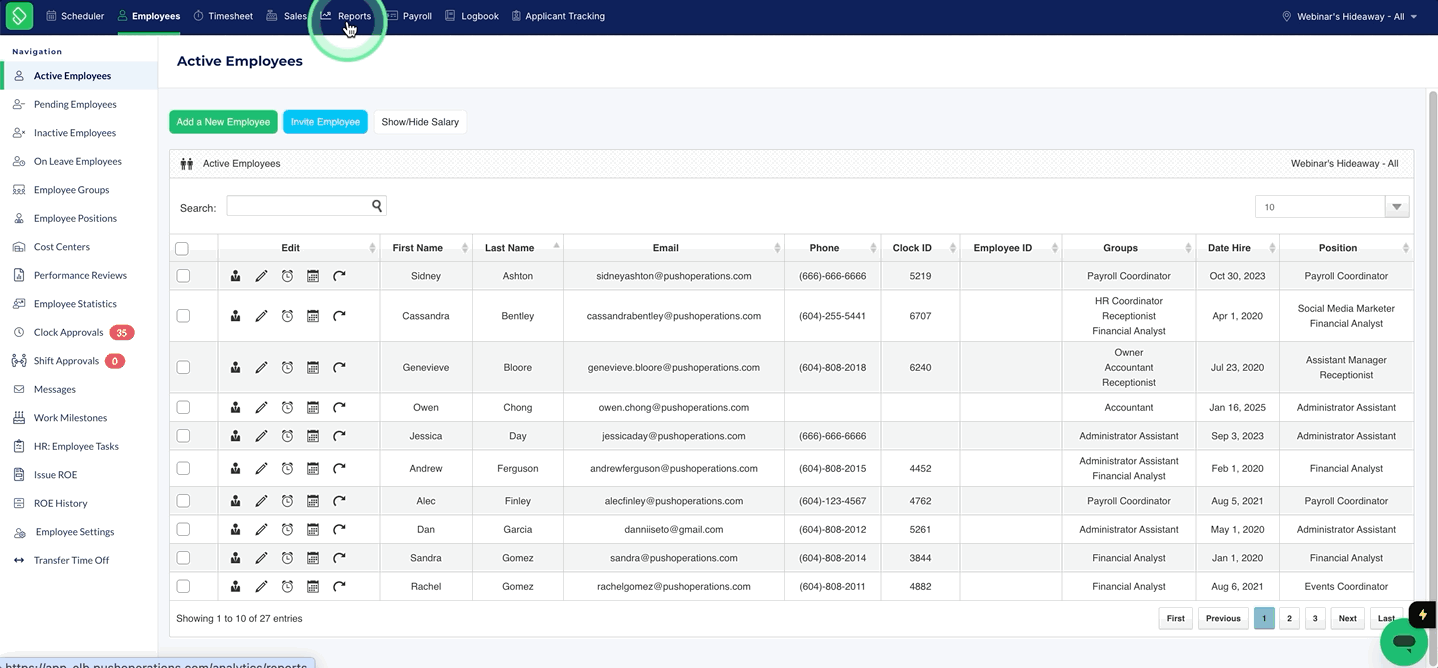Open the person profile icon for Cassandra Bentley
The width and height of the screenshot is (1438, 668).
235,316
